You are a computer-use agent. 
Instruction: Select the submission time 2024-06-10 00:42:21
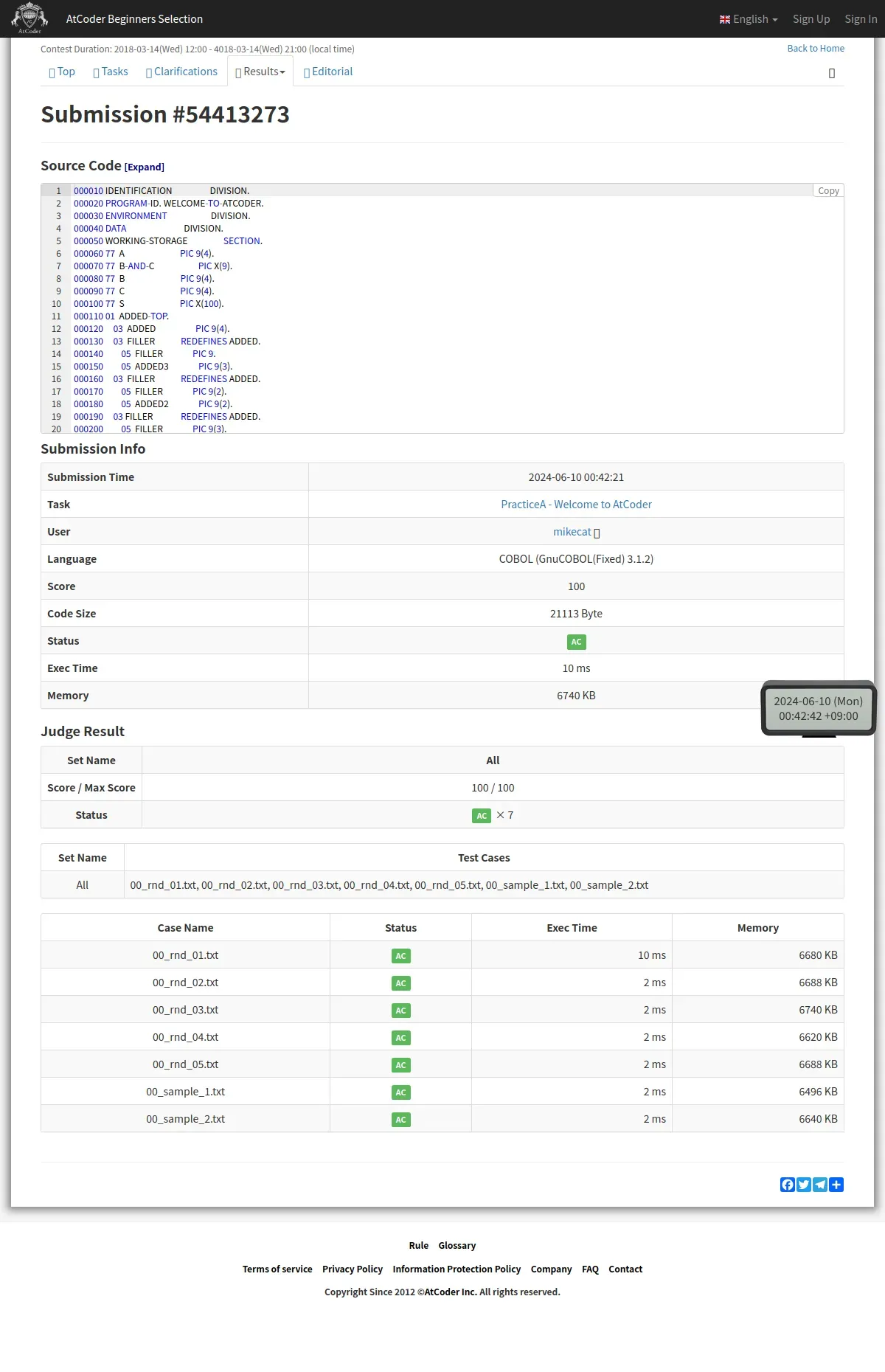coord(576,477)
